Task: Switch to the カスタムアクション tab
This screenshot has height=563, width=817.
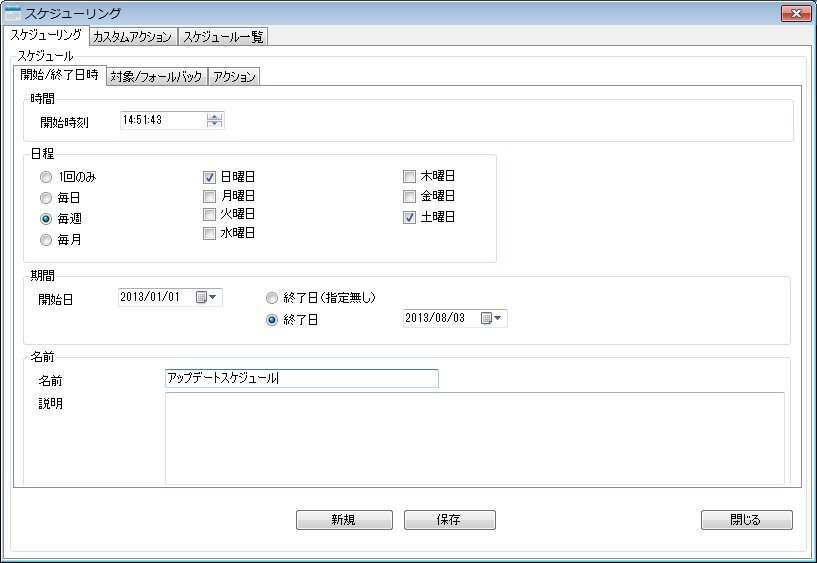Action: point(132,37)
